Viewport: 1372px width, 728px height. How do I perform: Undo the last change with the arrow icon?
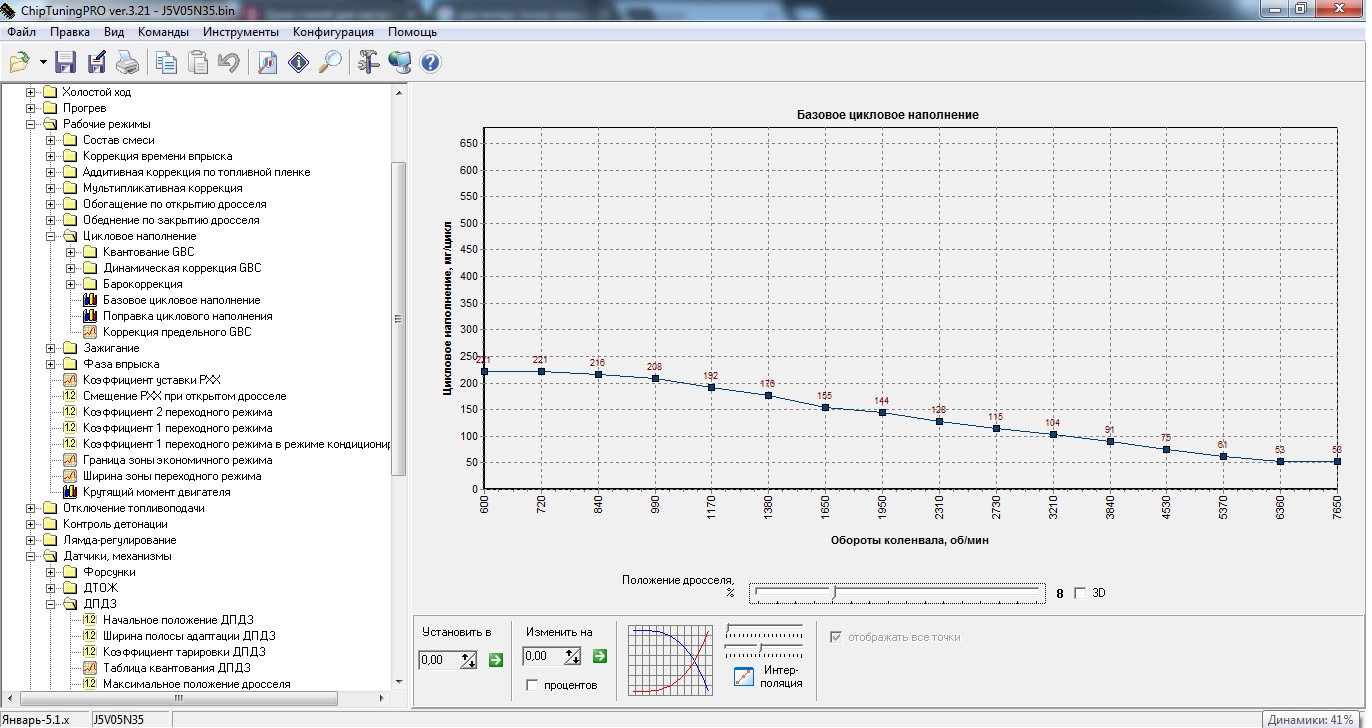pos(228,63)
